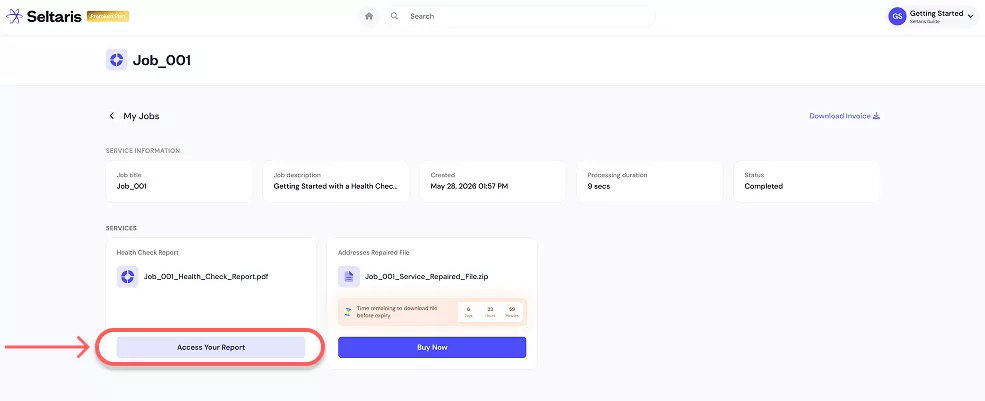
Task: Open Job_001_Service_Repaired_File.zip file name
Action: pyautogui.click(x=427, y=277)
